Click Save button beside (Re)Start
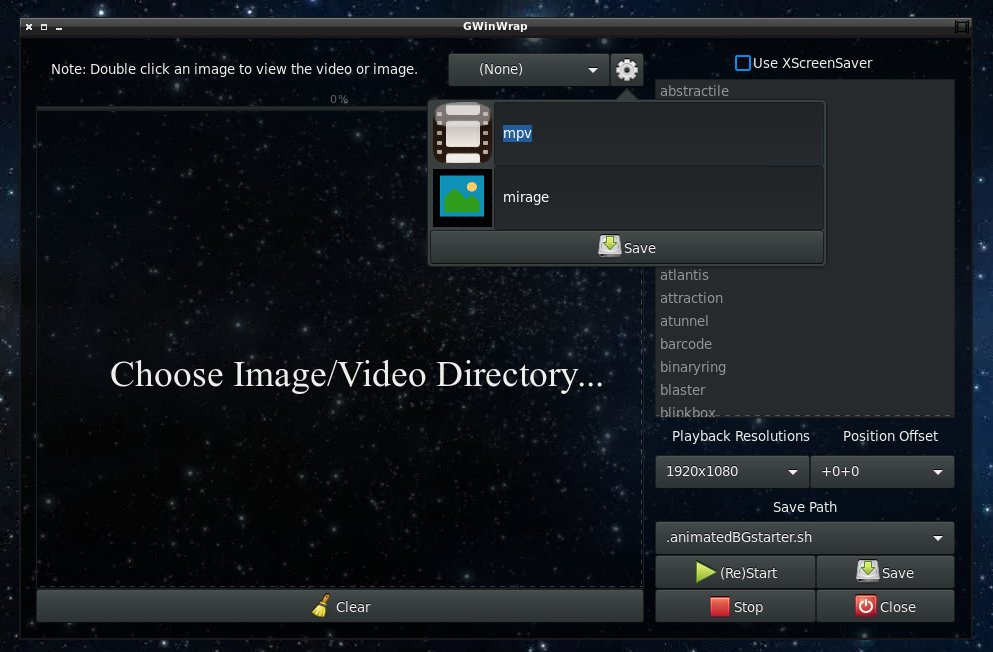This screenshot has width=993, height=652. click(885, 572)
